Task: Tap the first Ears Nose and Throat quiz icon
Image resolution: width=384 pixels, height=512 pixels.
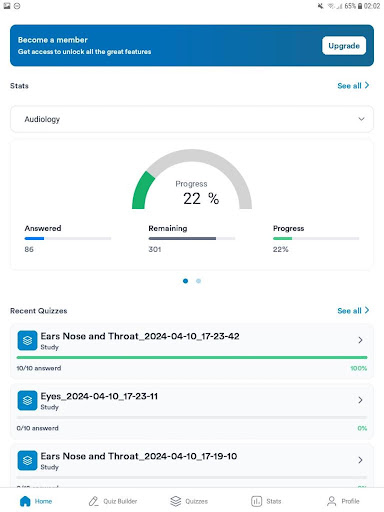Action: tap(27, 340)
